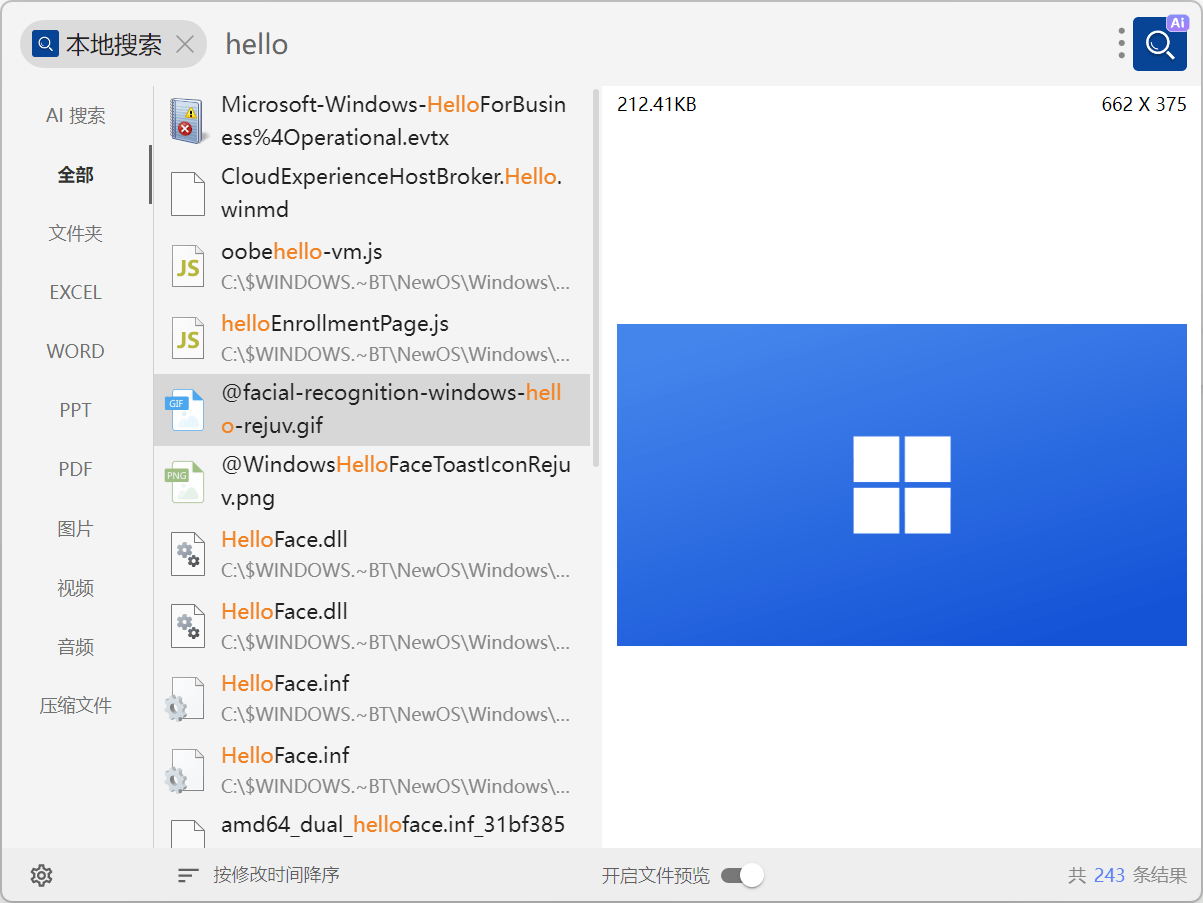Open the three-dot more options menu
The width and height of the screenshot is (1203, 903).
pyautogui.click(x=1122, y=44)
